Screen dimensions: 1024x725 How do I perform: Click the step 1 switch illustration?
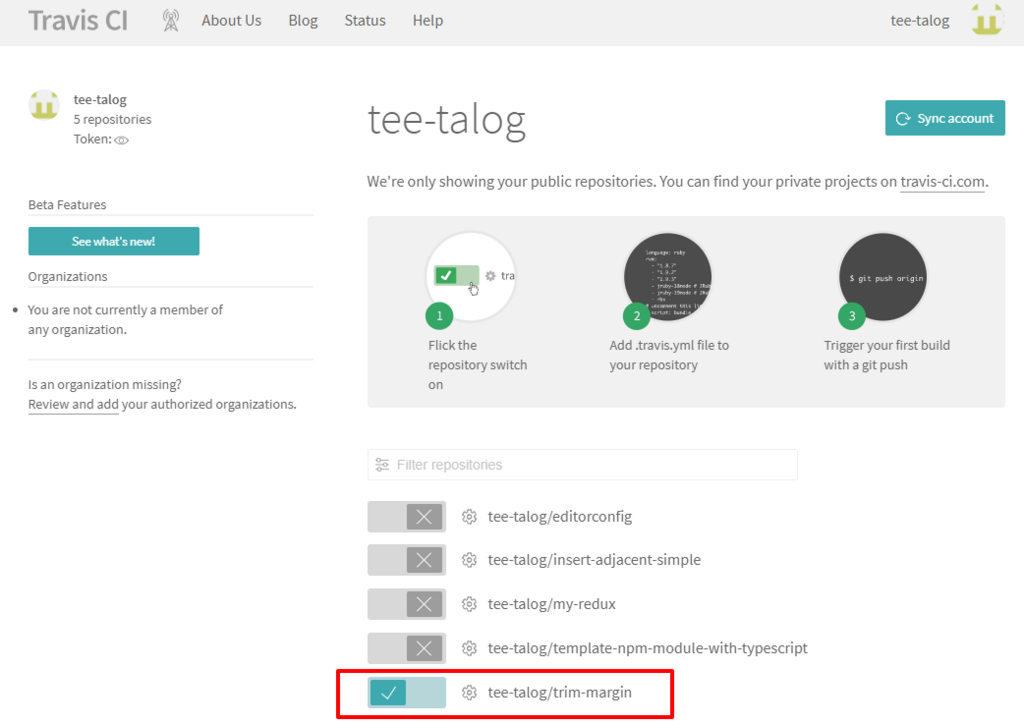(x=471, y=276)
